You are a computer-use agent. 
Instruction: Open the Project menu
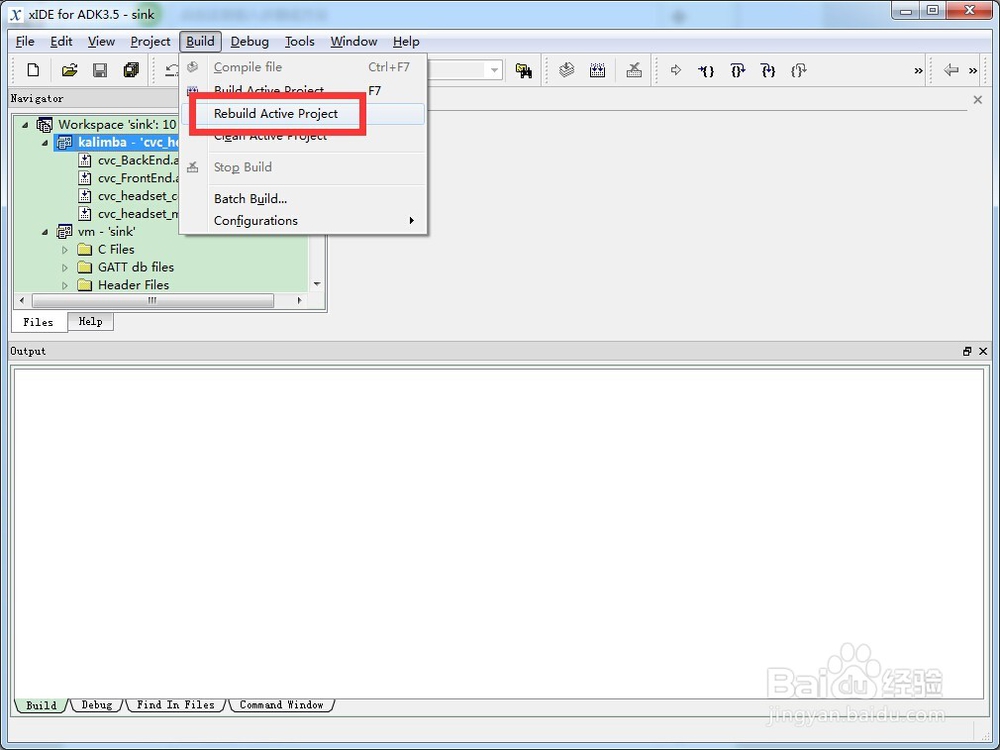(151, 41)
